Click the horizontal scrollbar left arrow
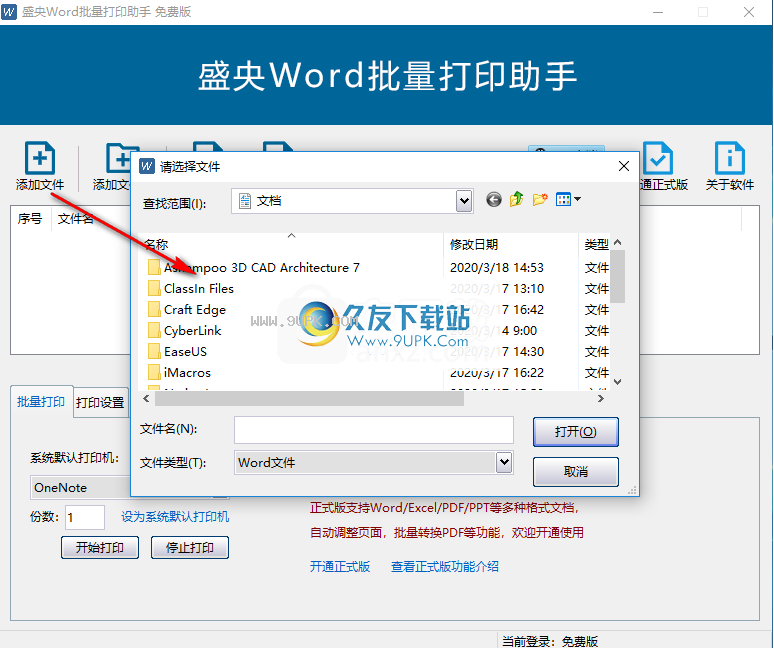The image size is (774, 648). (x=146, y=399)
